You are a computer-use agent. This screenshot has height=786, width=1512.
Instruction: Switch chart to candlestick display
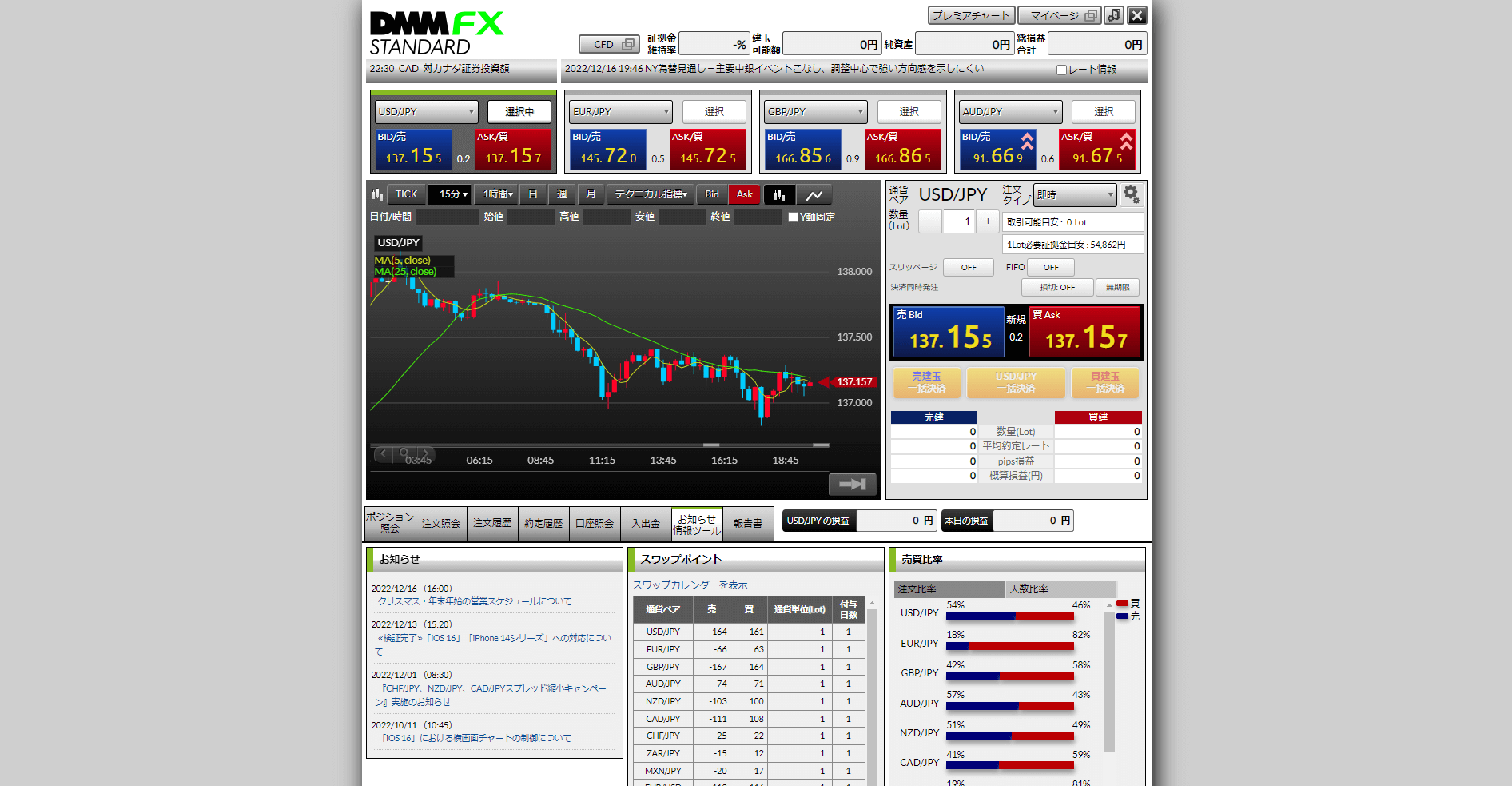point(779,194)
